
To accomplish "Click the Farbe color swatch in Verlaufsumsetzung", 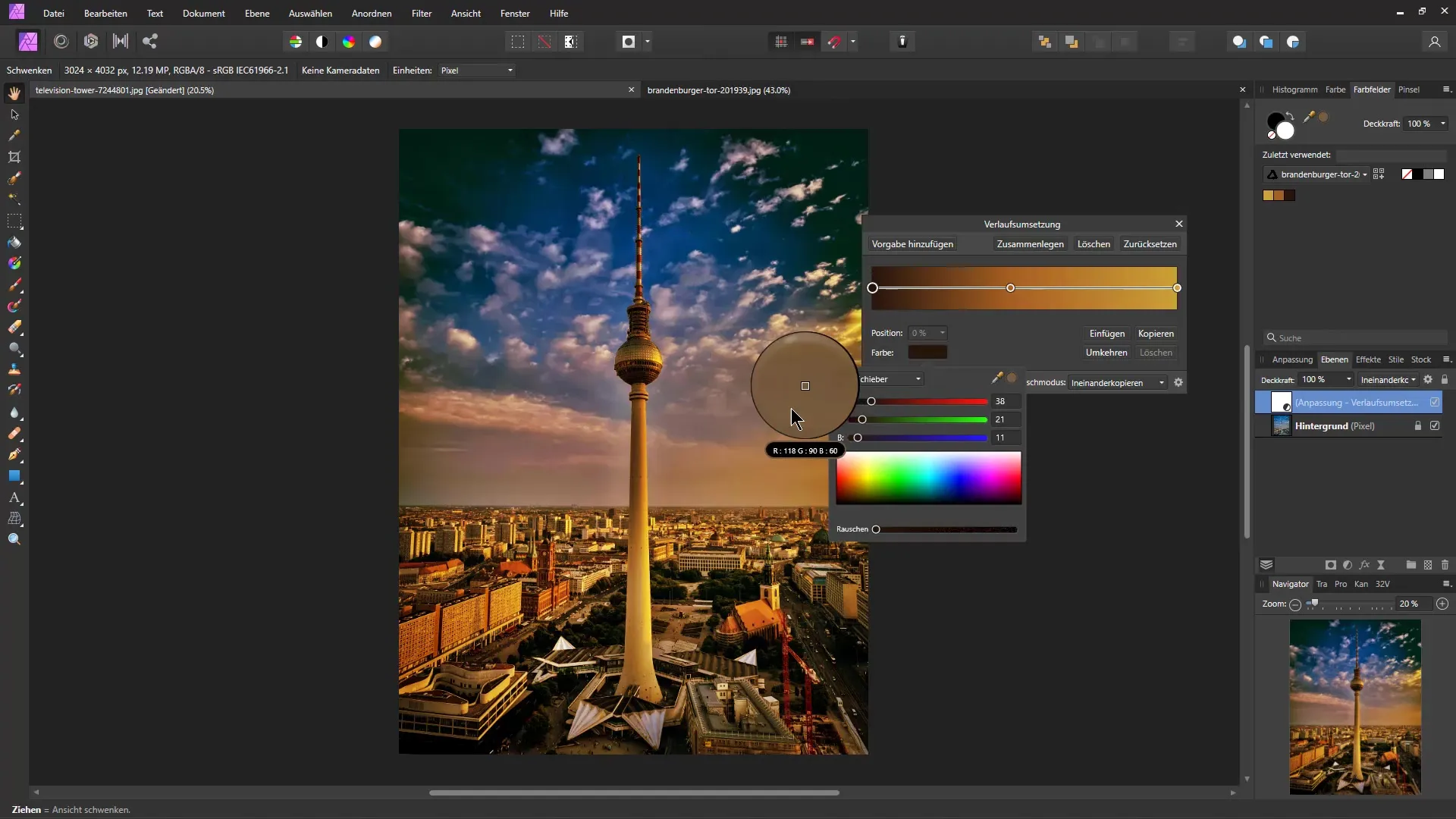I will coord(927,353).
